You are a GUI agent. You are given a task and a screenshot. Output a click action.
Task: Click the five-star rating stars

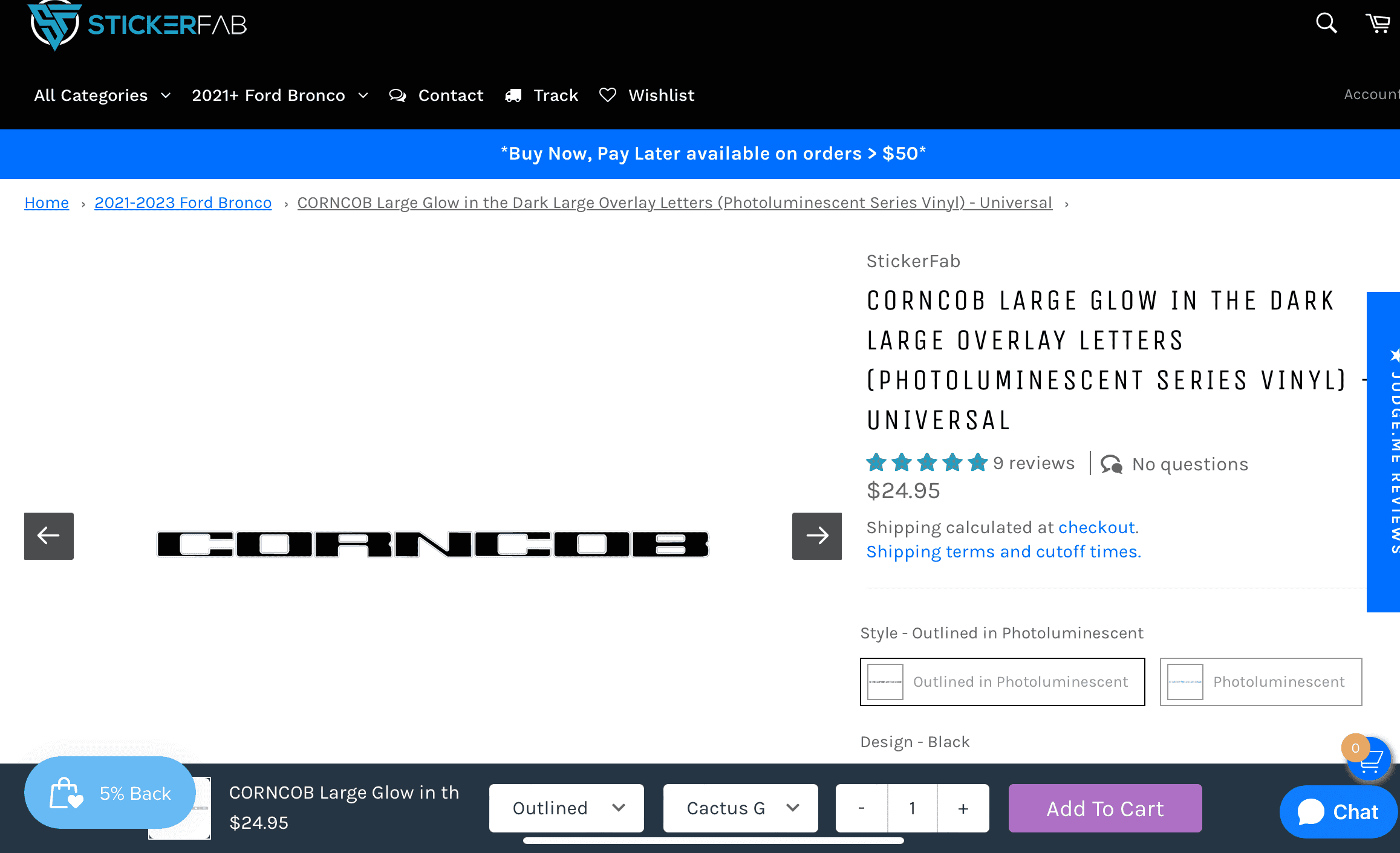[927, 462]
